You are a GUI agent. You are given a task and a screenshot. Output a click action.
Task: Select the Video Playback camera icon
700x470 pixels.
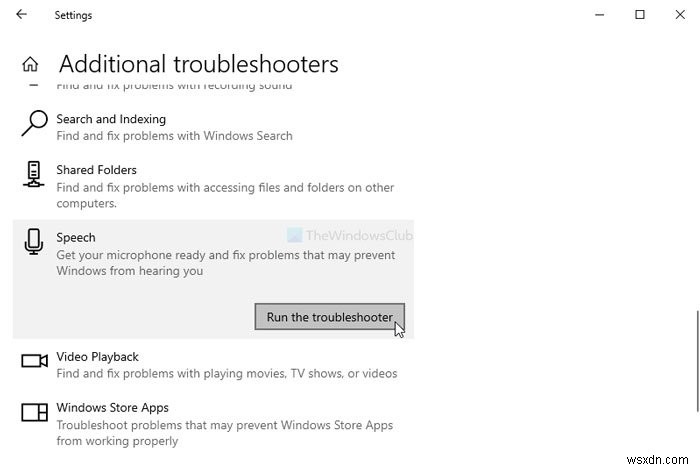[x=34, y=361]
